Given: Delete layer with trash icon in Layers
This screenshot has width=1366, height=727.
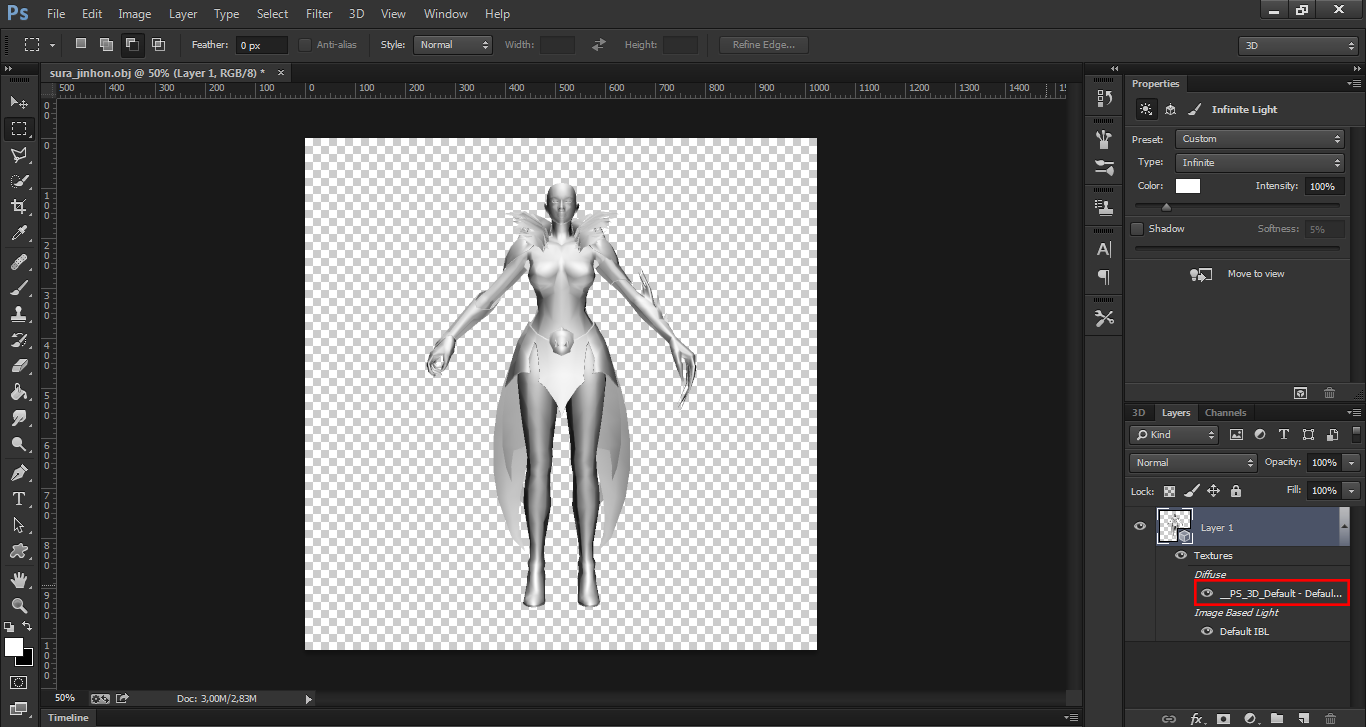Looking at the screenshot, I should (1330, 718).
